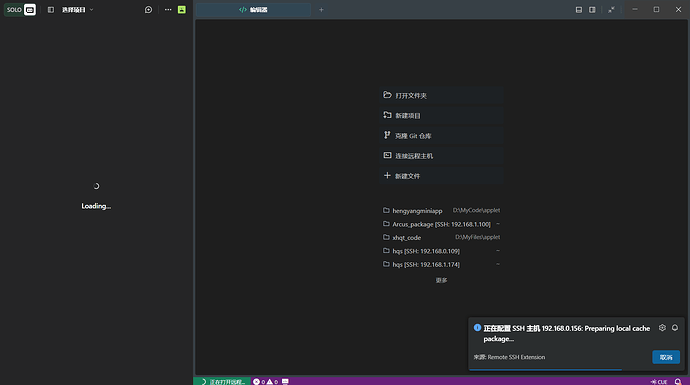Click the notification settings gear icon
The width and height of the screenshot is (690, 385).
click(662, 328)
